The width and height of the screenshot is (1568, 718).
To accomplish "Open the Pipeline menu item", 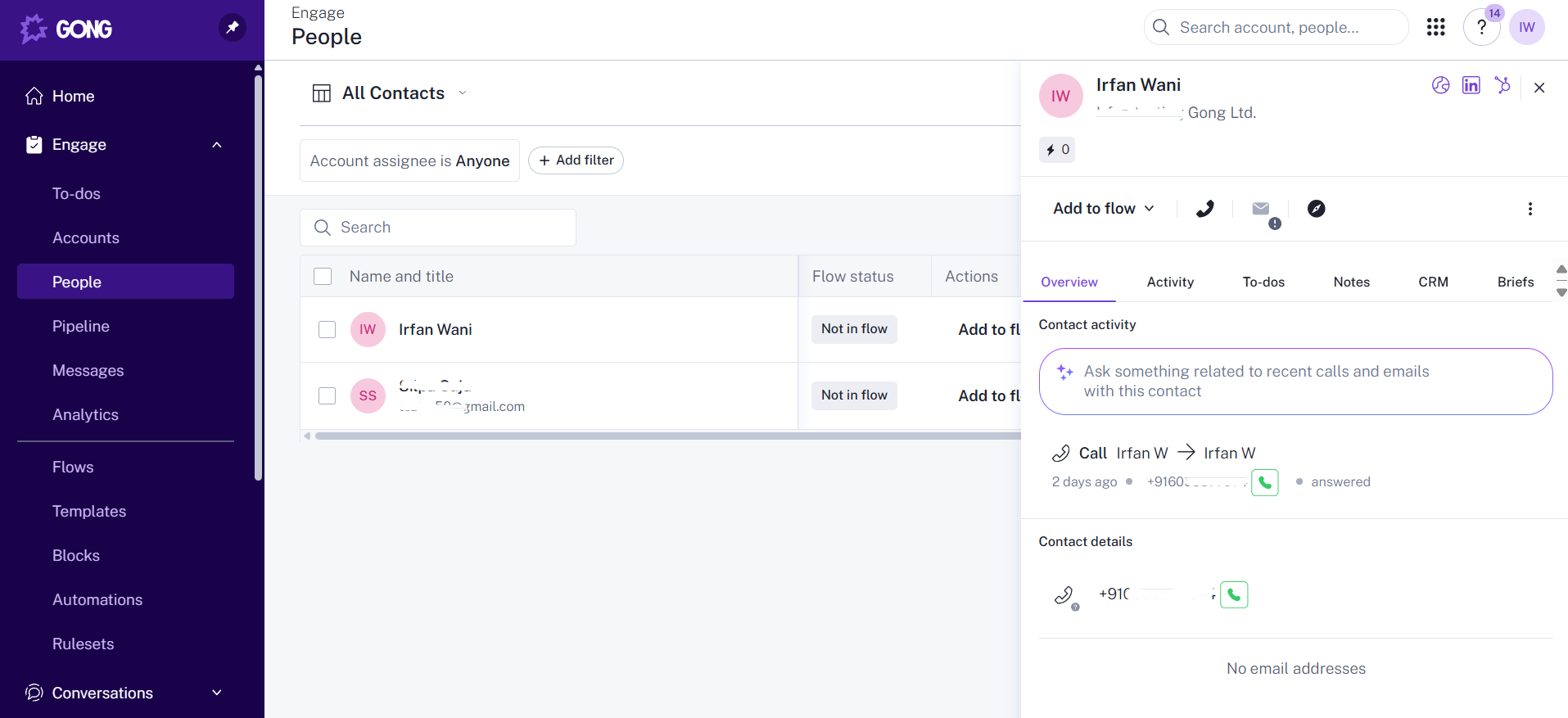I will pos(81,326).
